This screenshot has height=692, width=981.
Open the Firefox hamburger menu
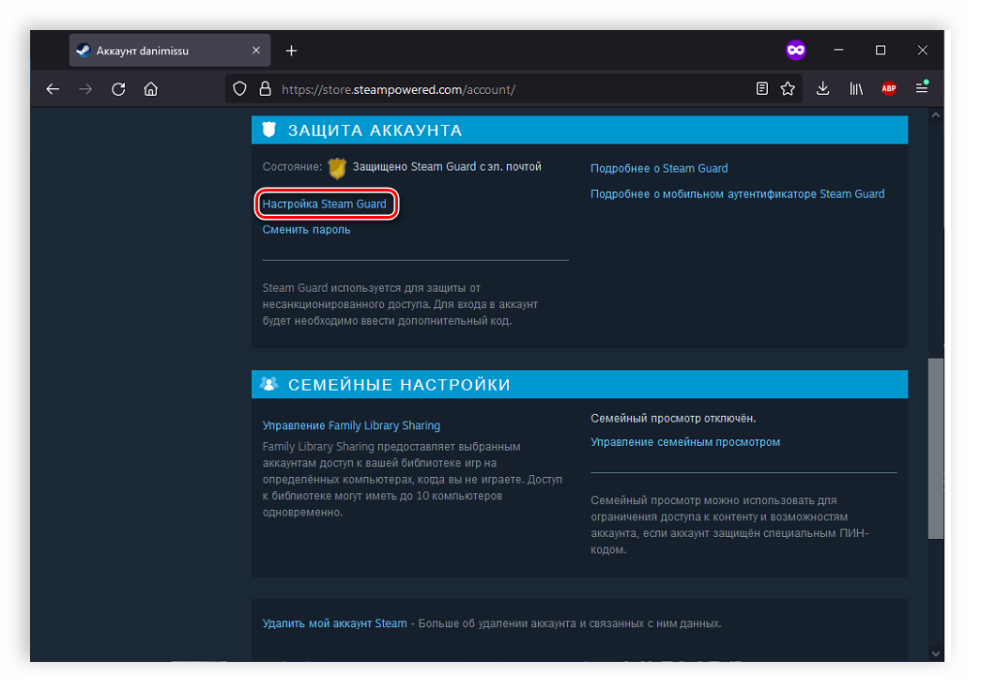922,88
